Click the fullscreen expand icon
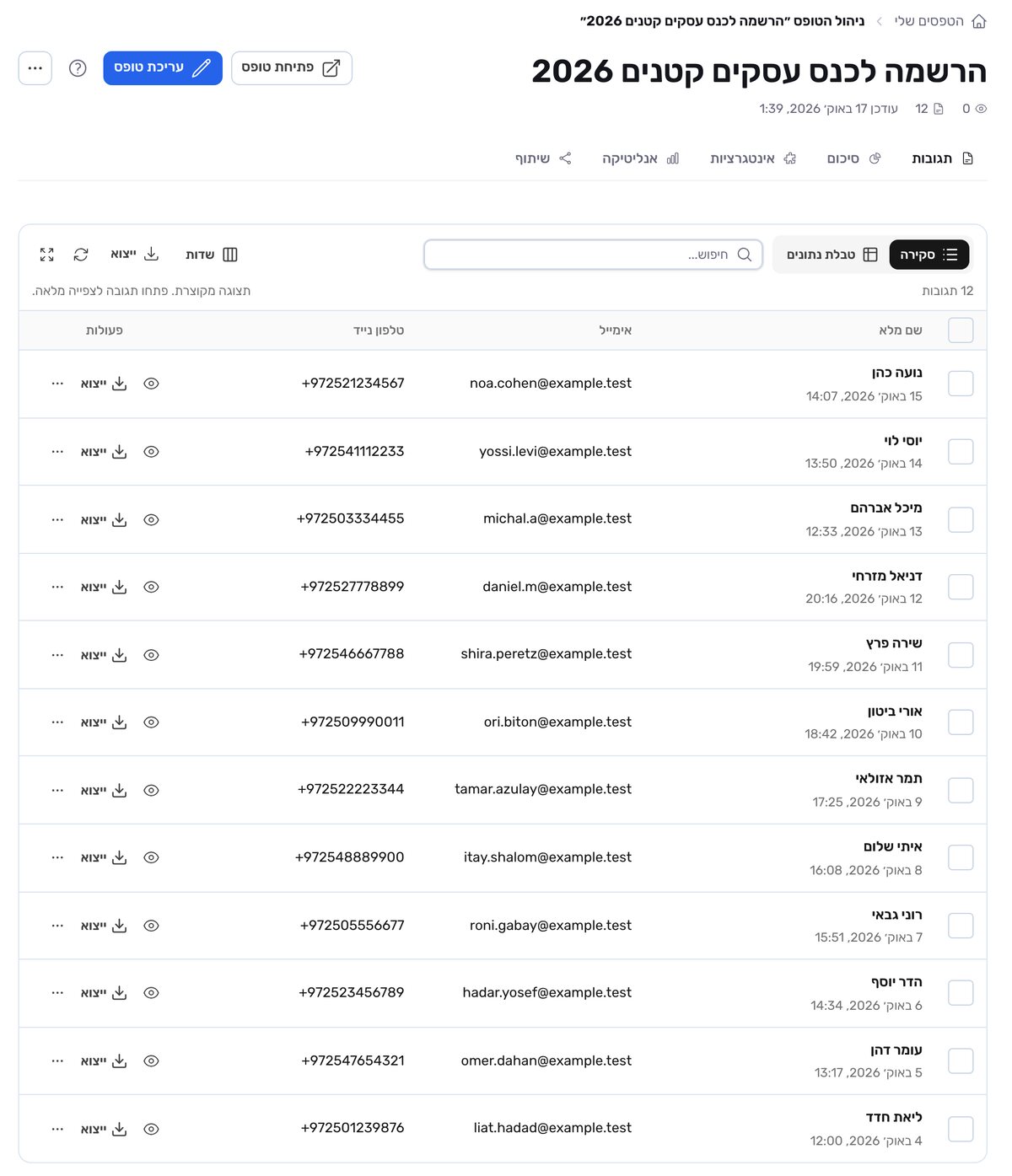The height and width of the screenshot is (1176, 1012). coord(47,255)
